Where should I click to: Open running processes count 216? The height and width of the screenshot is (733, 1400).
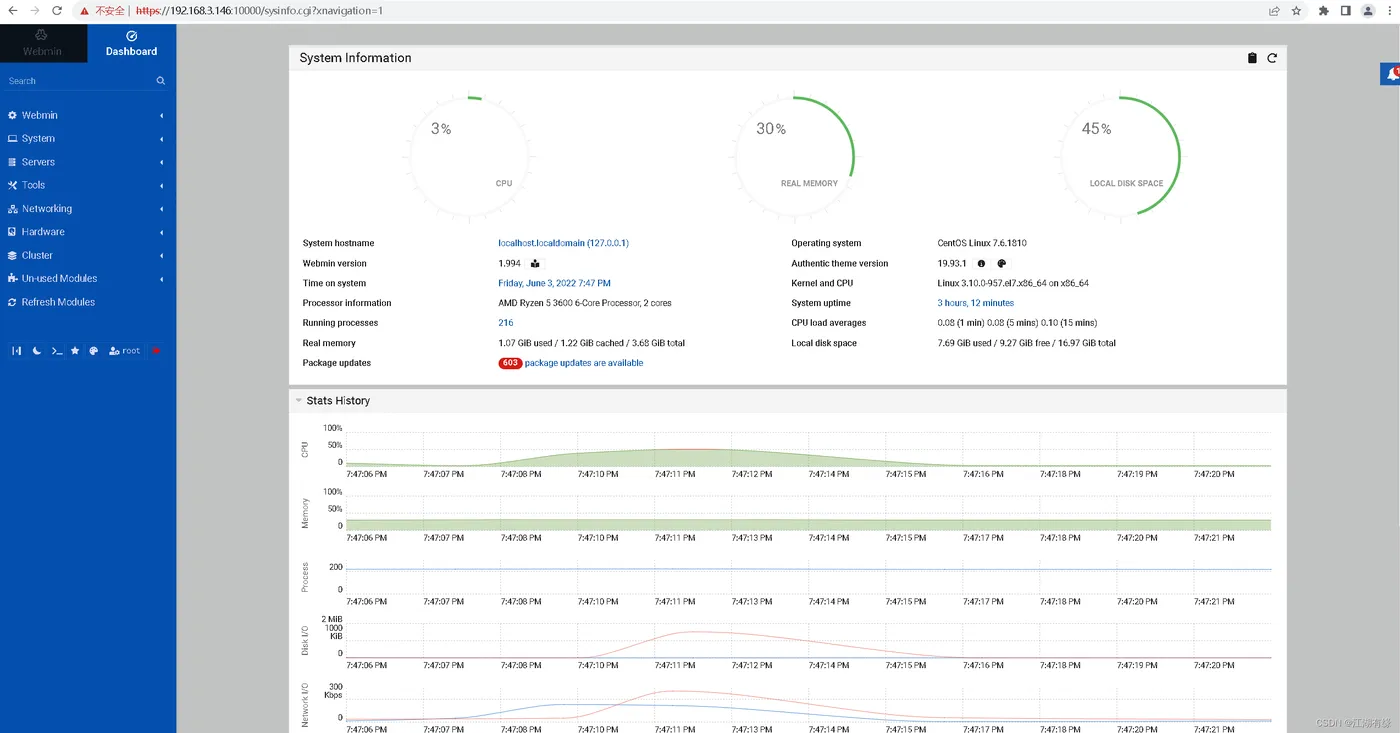pyautogui.click(x=506, y=323)
